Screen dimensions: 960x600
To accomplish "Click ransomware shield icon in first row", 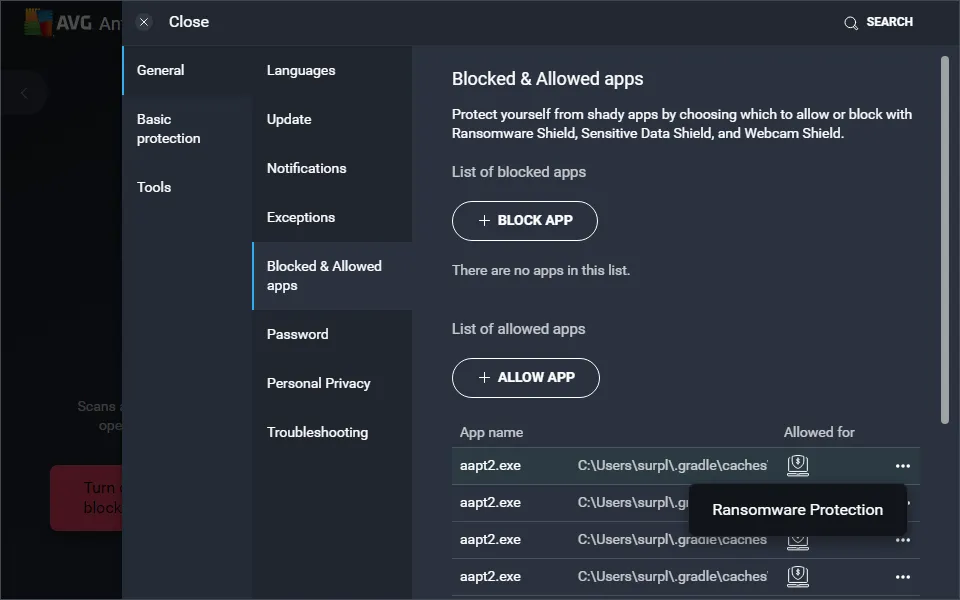I will (x=797, y=465).
